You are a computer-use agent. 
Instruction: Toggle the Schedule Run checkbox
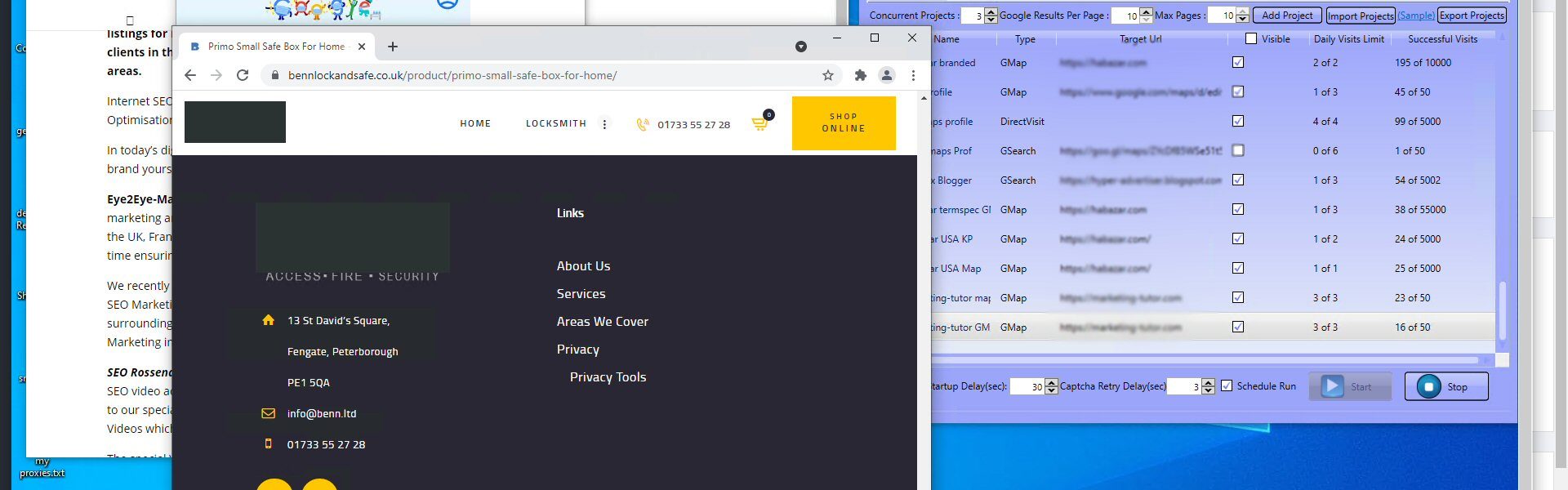1227,386
